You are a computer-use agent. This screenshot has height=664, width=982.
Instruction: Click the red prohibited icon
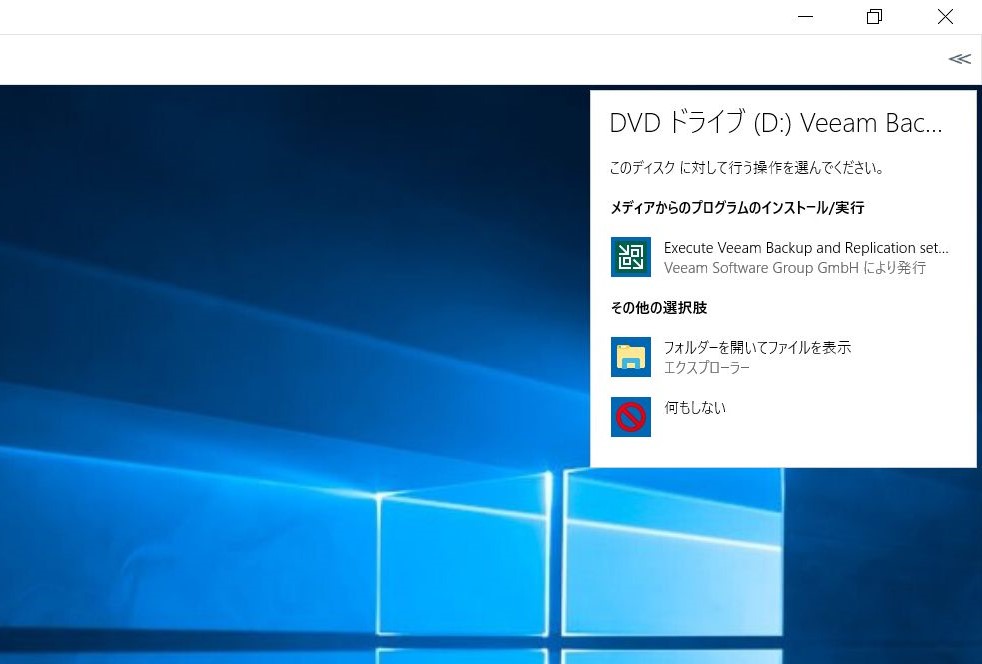(x=631, y=417)
